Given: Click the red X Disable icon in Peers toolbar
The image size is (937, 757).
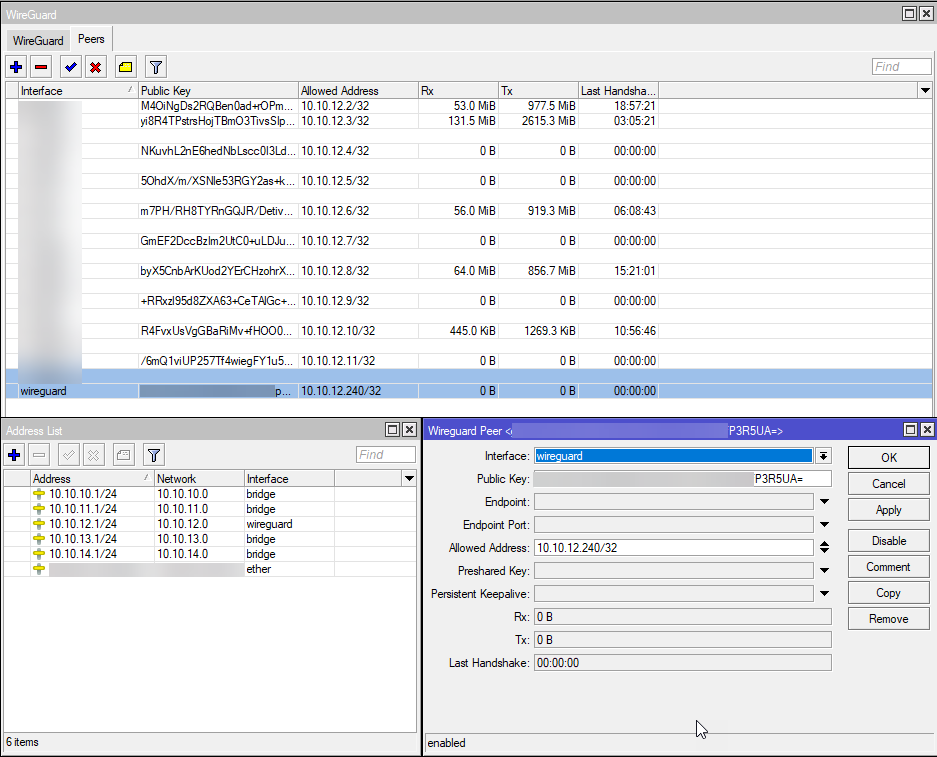Looking at the screenshot, I should tap(95, 67).
